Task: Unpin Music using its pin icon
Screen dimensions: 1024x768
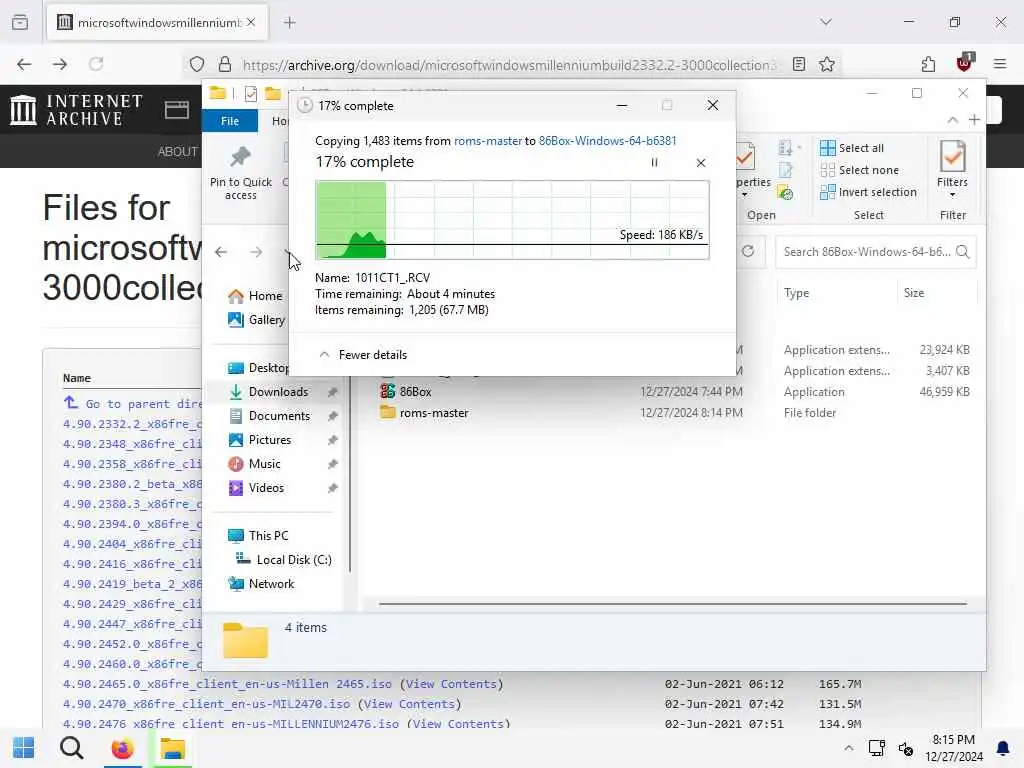Action: [332, 464]
